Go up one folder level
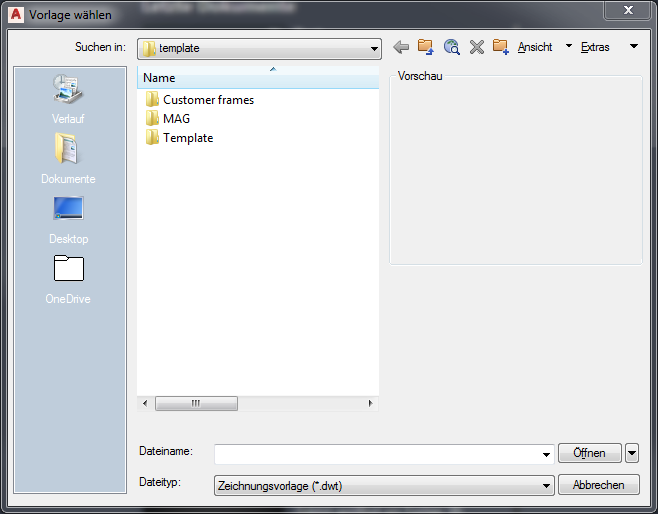Image resolution: width=658 pixels, height=514 pixels. (x=426, y=47)
